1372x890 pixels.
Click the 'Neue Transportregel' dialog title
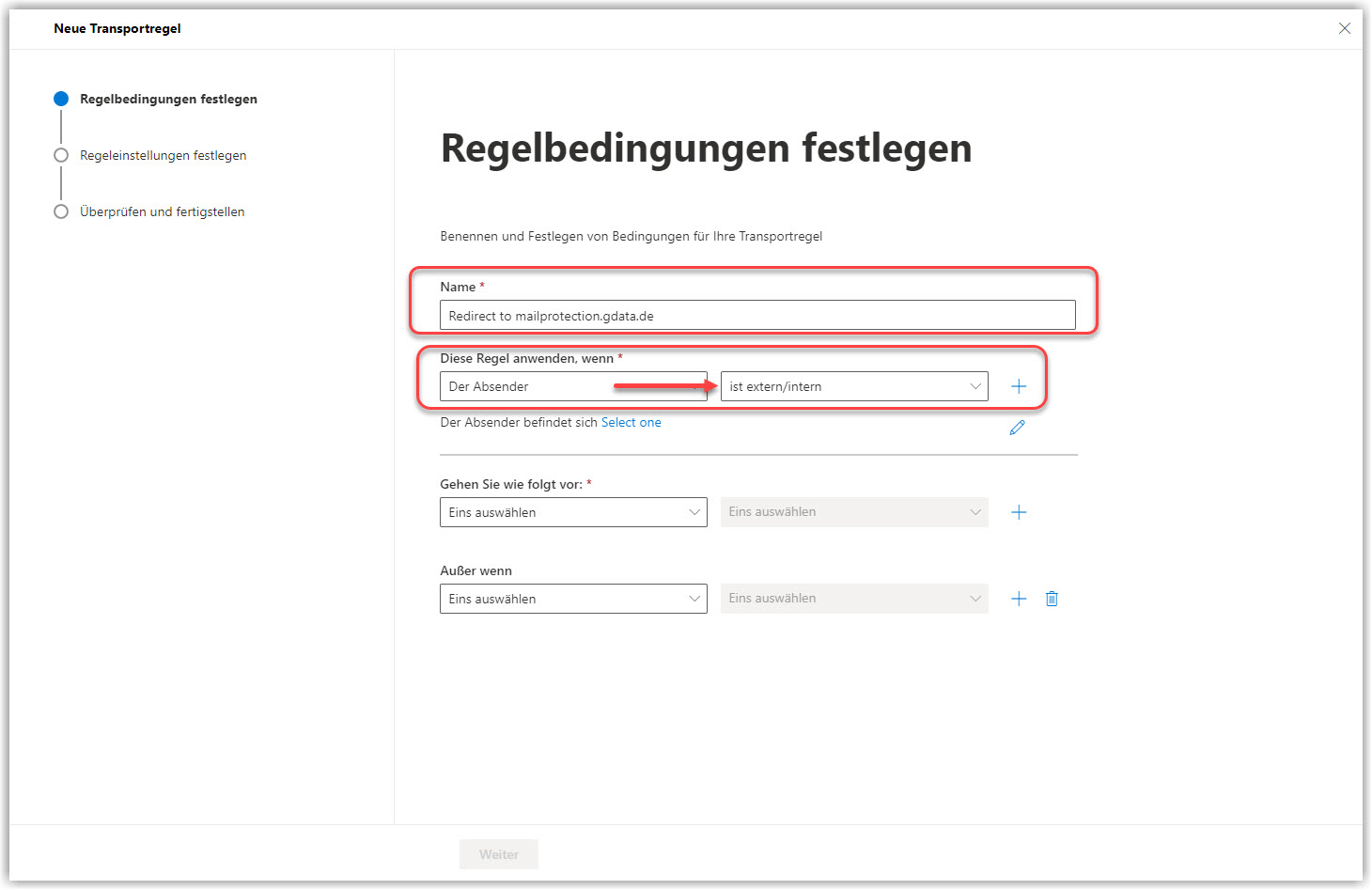pos(117,28)
